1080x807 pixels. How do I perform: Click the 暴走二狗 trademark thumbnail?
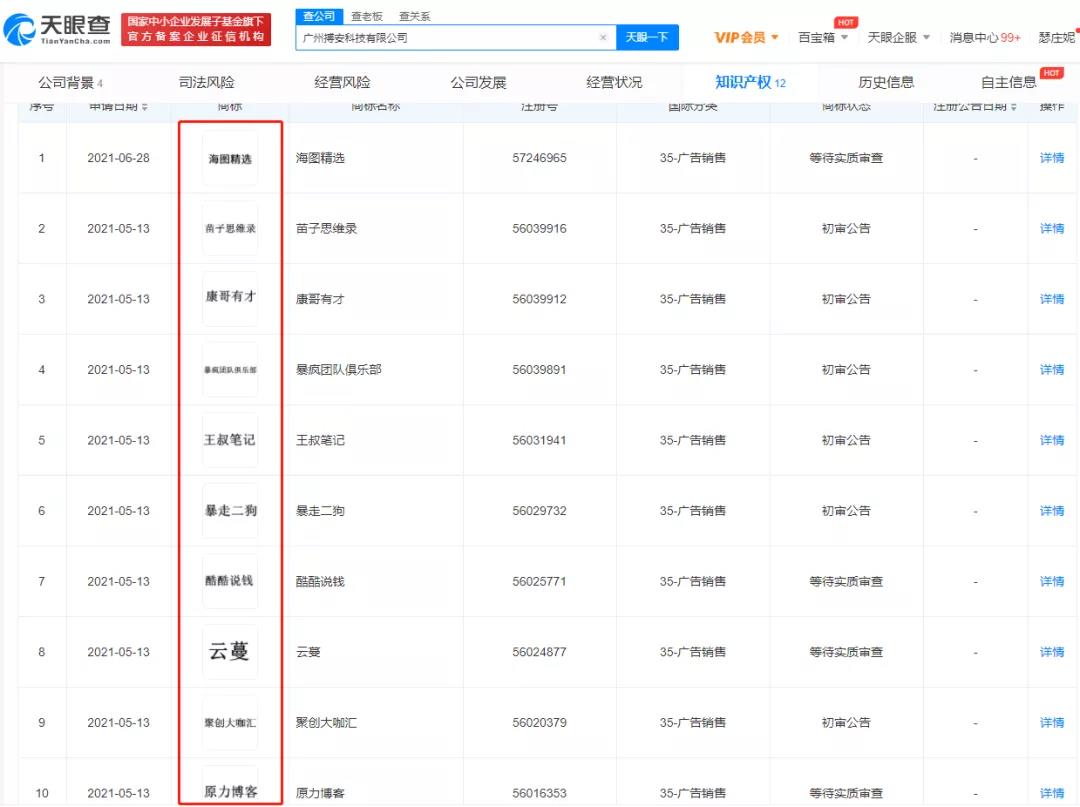click(230, 511)
